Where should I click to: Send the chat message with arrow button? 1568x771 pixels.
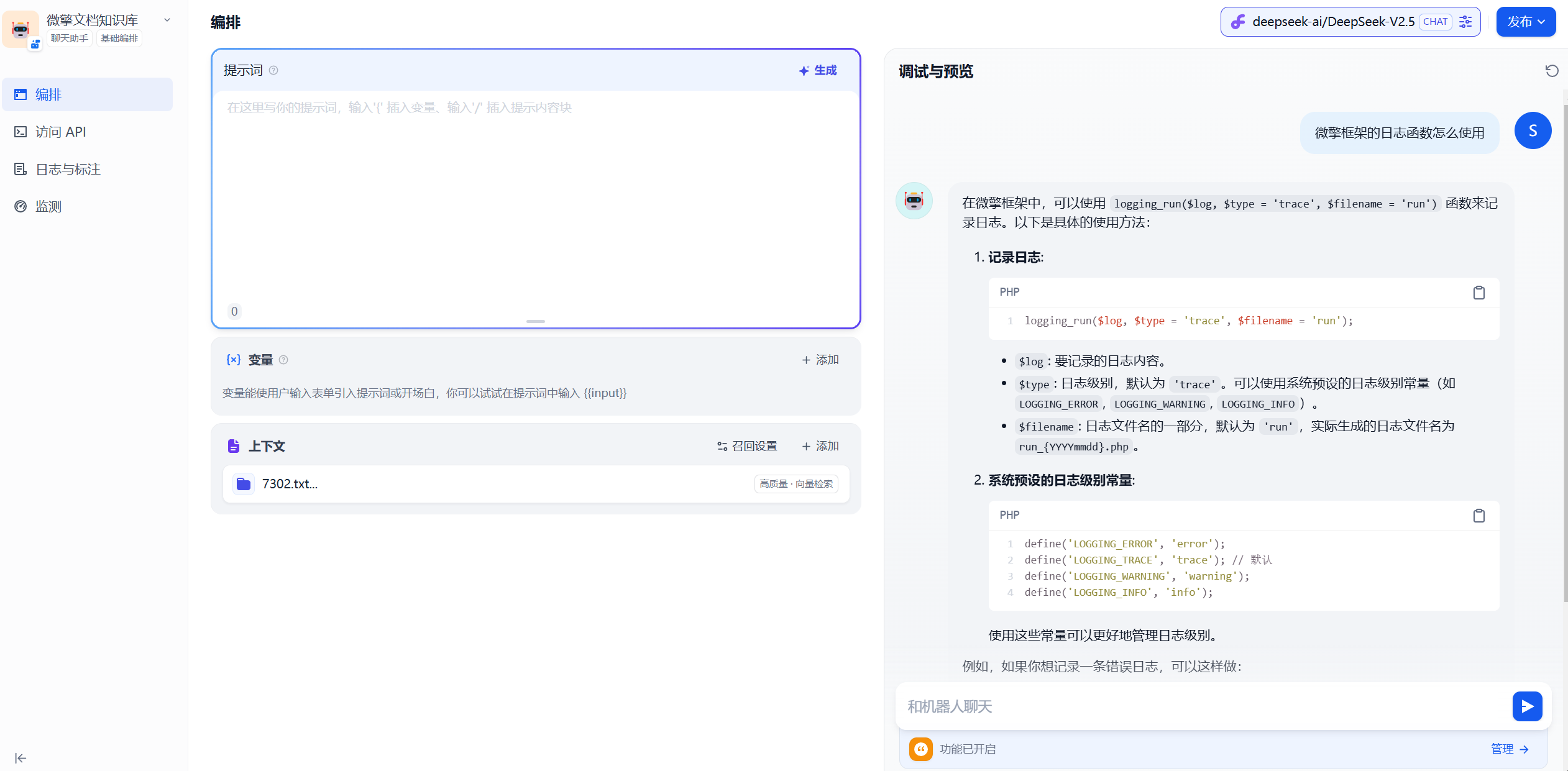[x=1527, y=706]
